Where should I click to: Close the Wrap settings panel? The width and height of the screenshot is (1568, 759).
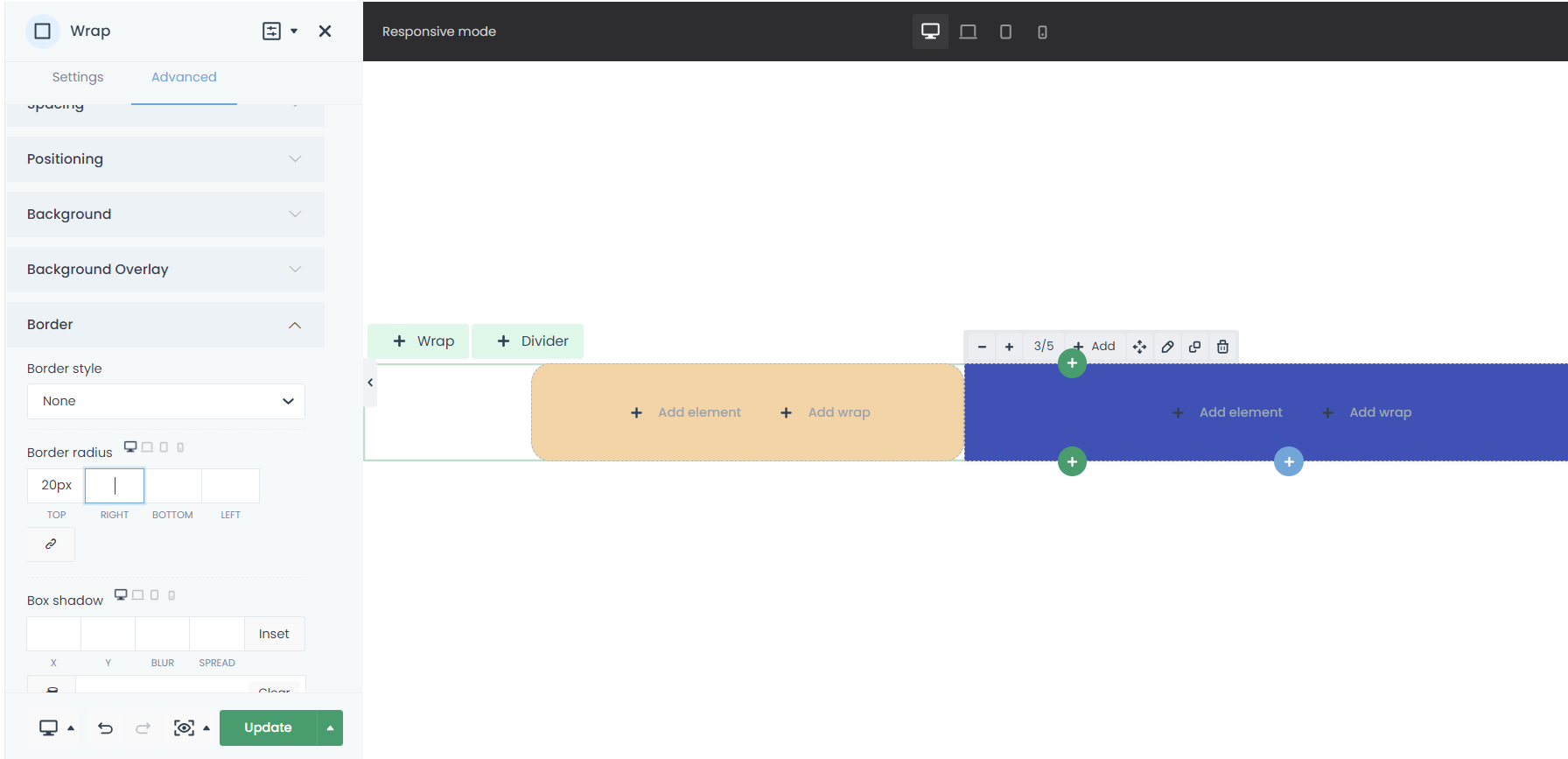[325, 32]
